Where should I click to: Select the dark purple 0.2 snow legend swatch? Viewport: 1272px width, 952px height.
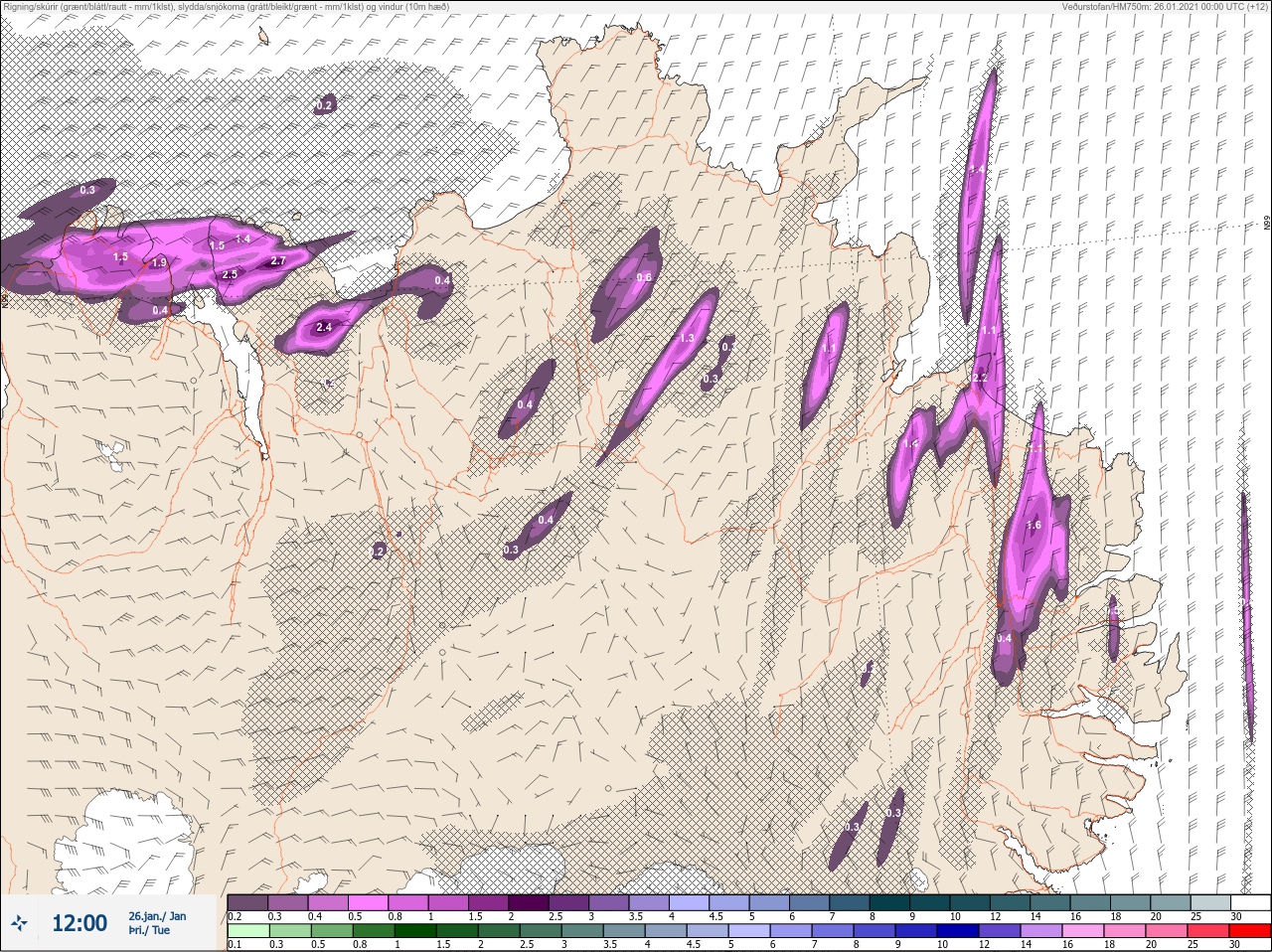tap(247, 902)
